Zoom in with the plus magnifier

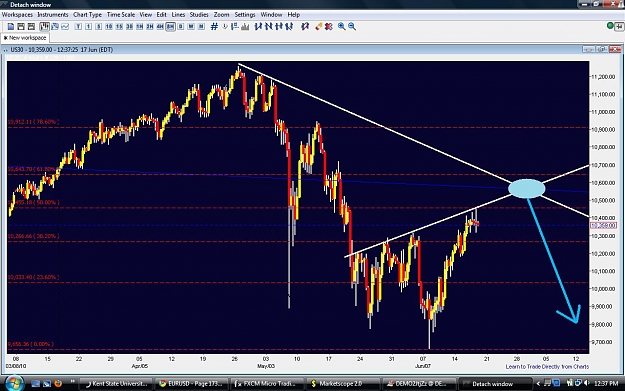coord(342,27)
